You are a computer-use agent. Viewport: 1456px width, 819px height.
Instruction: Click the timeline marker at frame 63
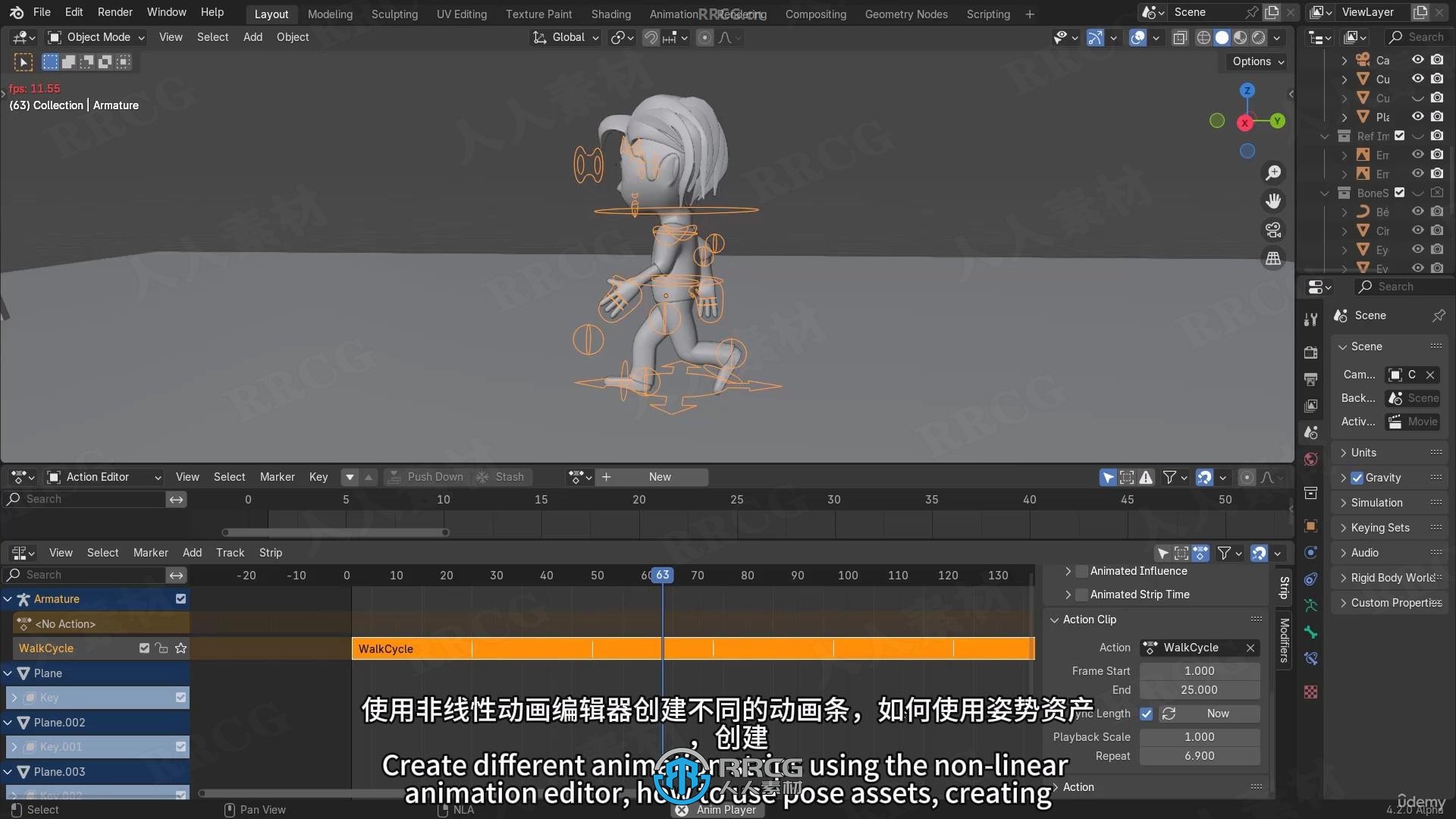tap(661, 574)
